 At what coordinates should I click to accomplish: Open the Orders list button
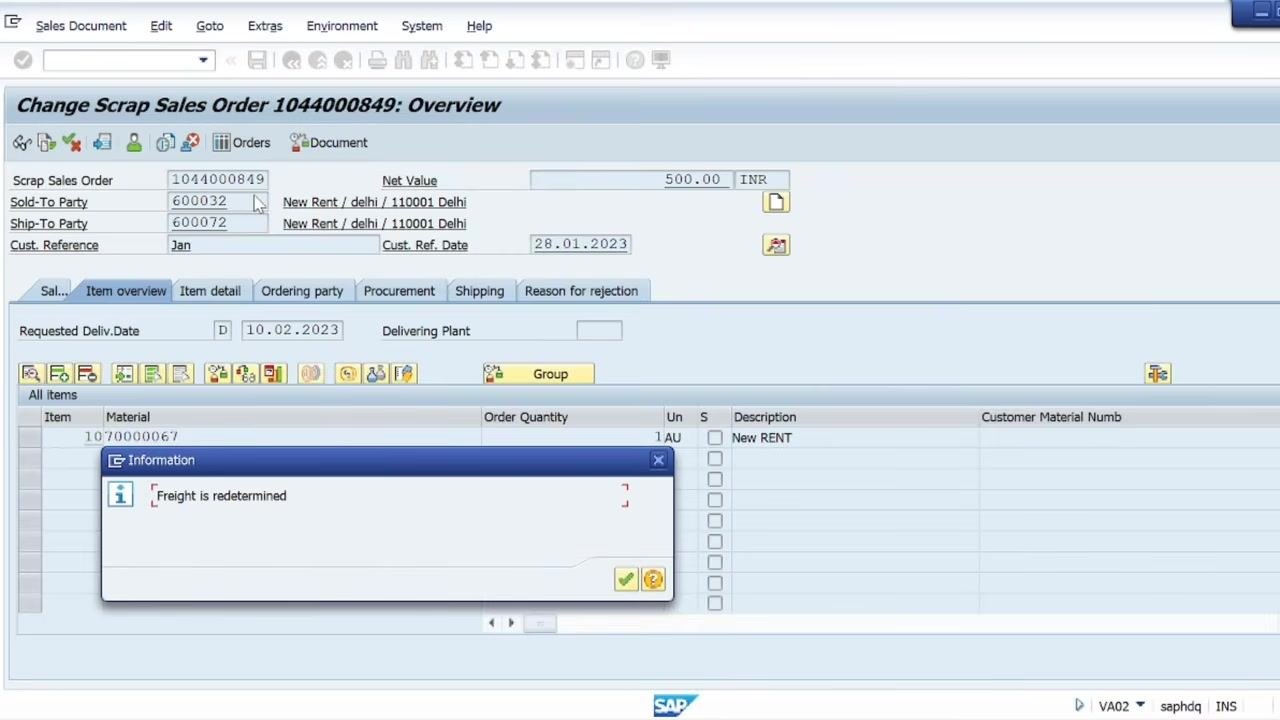(x=241, y=143)
